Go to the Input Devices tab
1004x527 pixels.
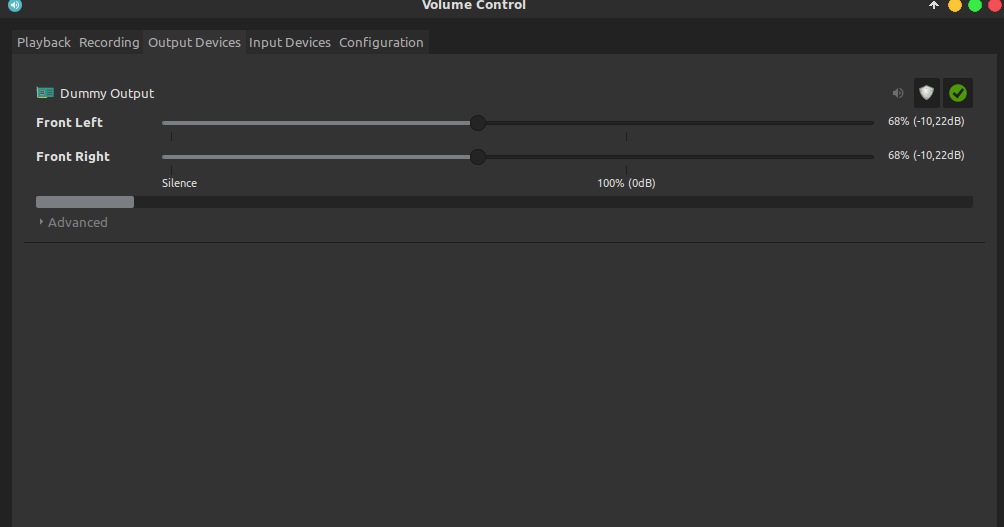pos(290,42)
